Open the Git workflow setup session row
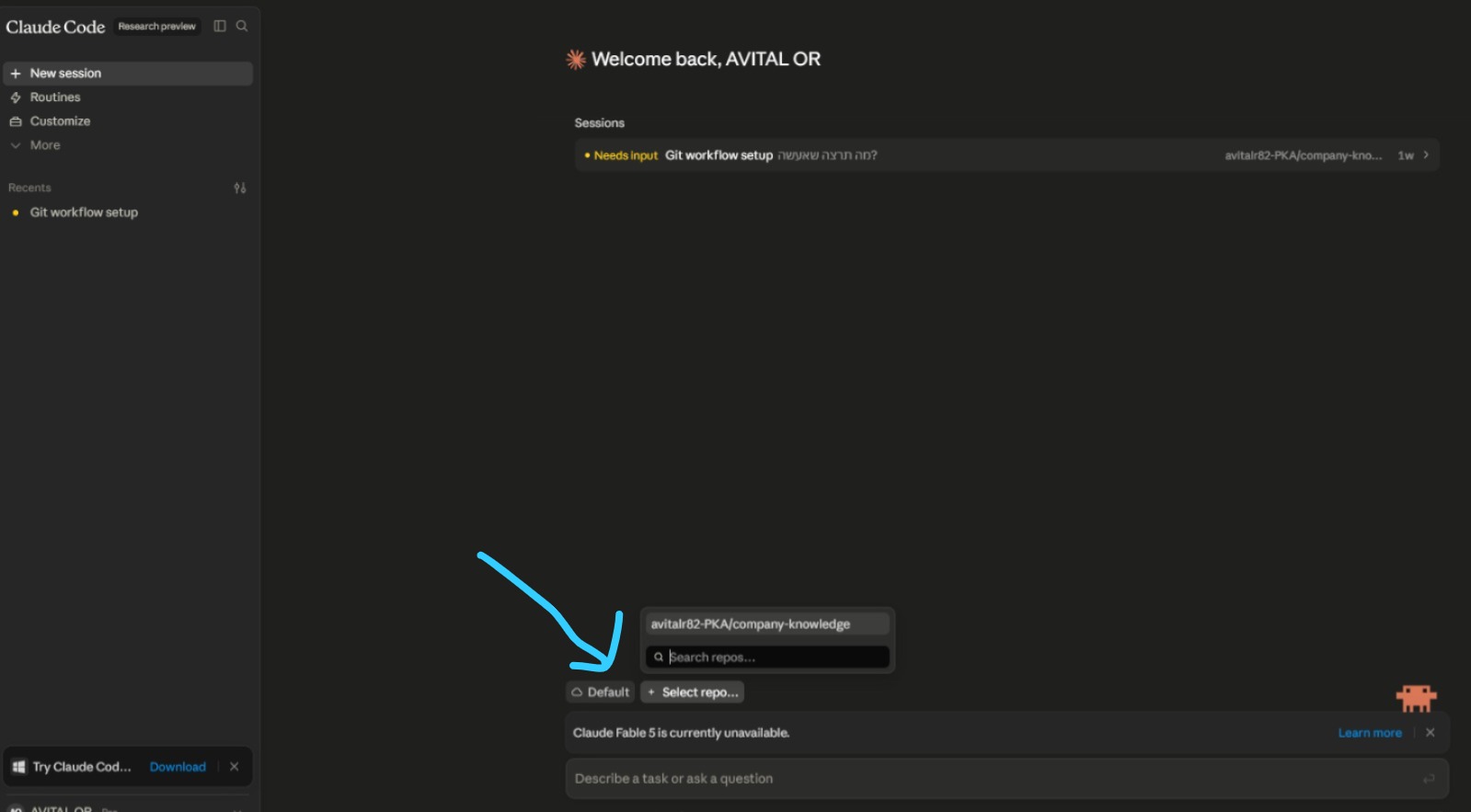The width and height of the screenshot is (1471, 812). (1006, 155)
